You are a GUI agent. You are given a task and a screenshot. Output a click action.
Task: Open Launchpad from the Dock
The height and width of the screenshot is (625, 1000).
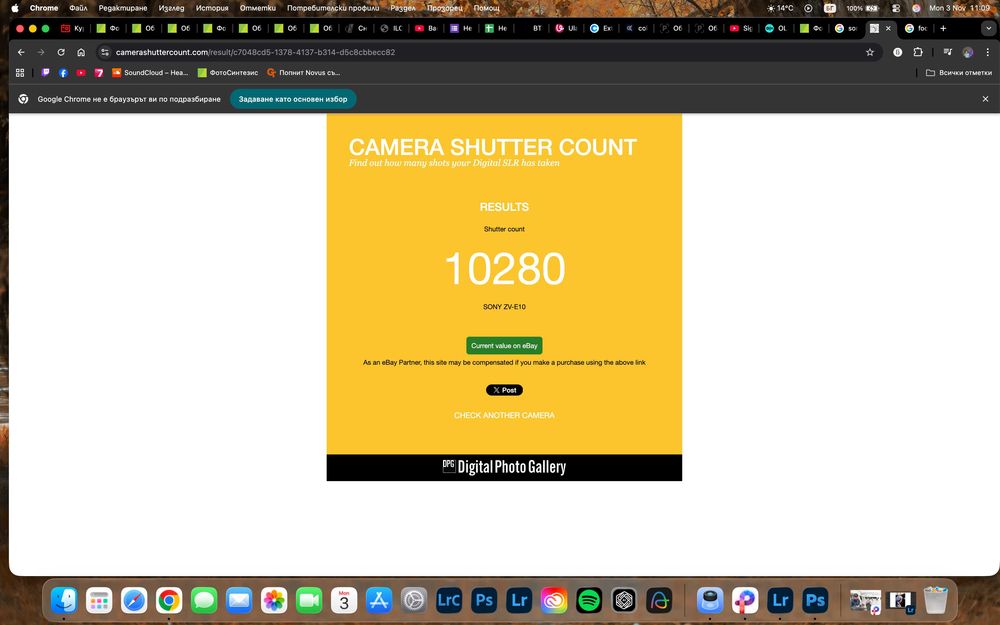pyautogui.click(x=99, y=600)
